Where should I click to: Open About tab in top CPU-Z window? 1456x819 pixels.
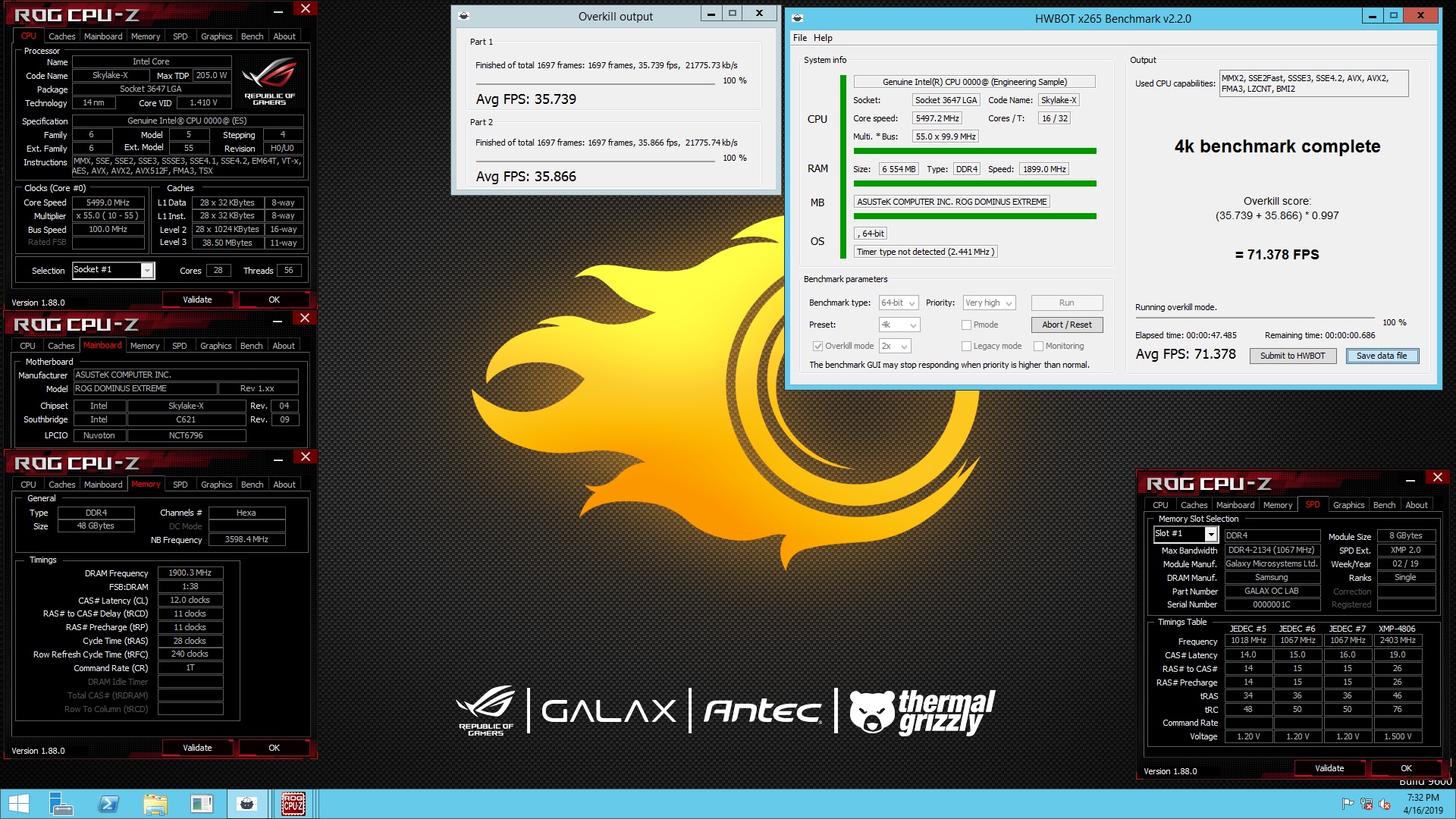[284, 36]
